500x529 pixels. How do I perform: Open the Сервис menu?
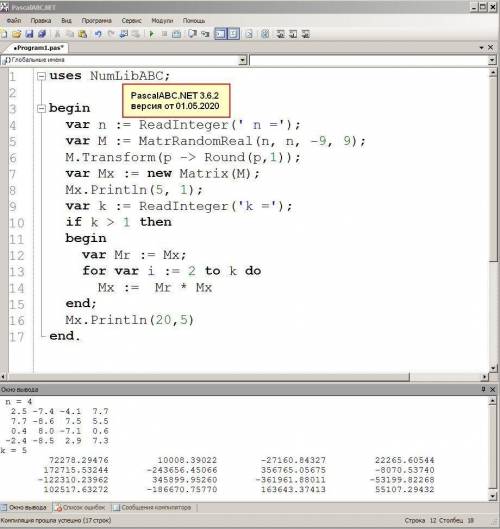pyautogui.click(x=131, y=21)
